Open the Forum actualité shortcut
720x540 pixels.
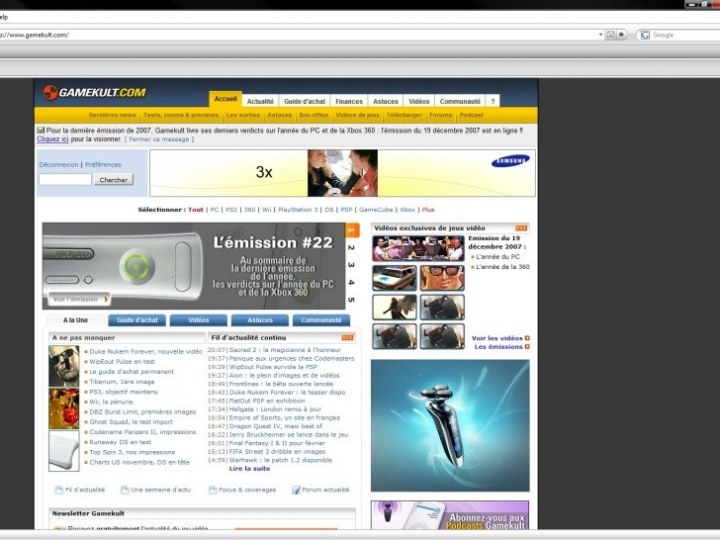click(321, 490)
